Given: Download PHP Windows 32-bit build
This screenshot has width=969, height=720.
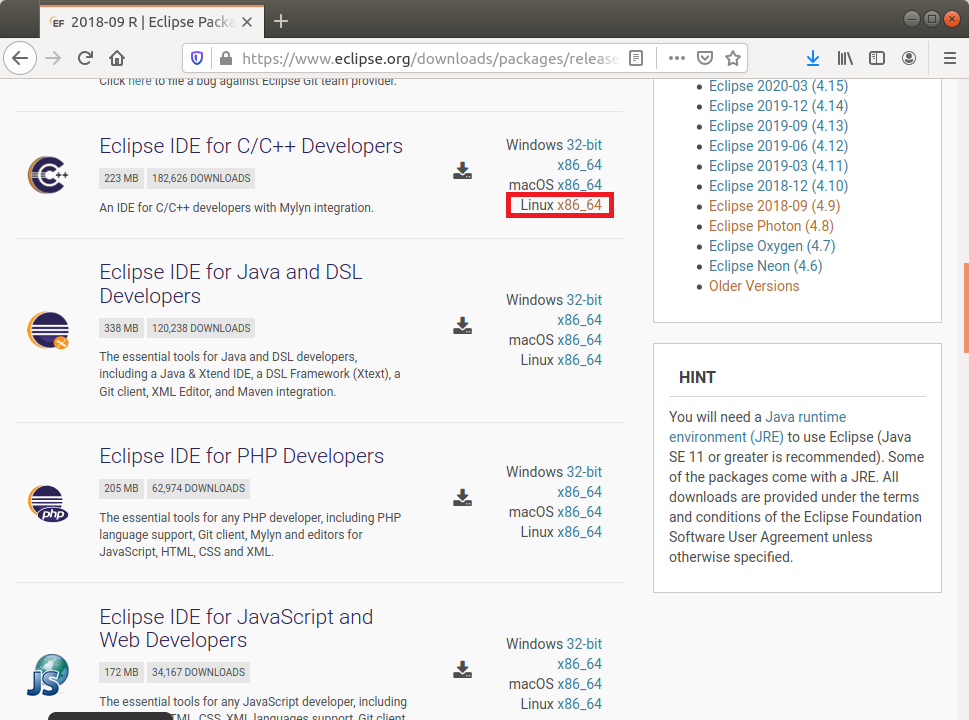Looking at the screenshot, I should pyautogui.click(x=584, y=472).
